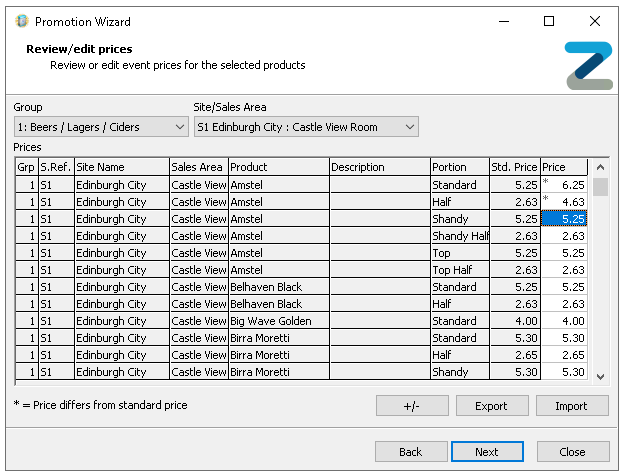Select the Amstel Standard price cell 6.25
Image resolution: width=621 pixels, height=473 pixels.
pos(566,185)
